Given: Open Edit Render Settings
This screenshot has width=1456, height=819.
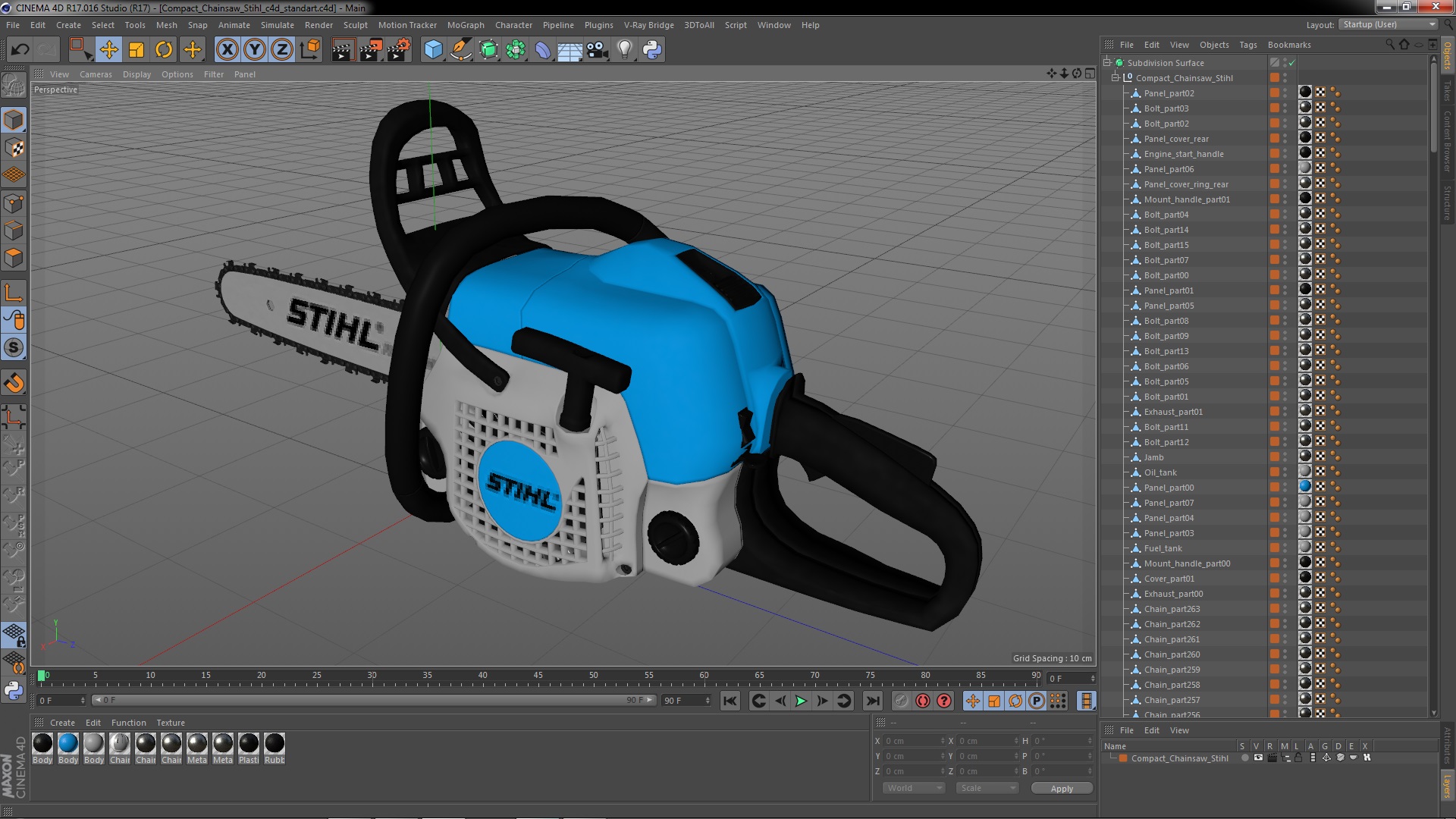Looking at the screenshot, I should point(399,50).
